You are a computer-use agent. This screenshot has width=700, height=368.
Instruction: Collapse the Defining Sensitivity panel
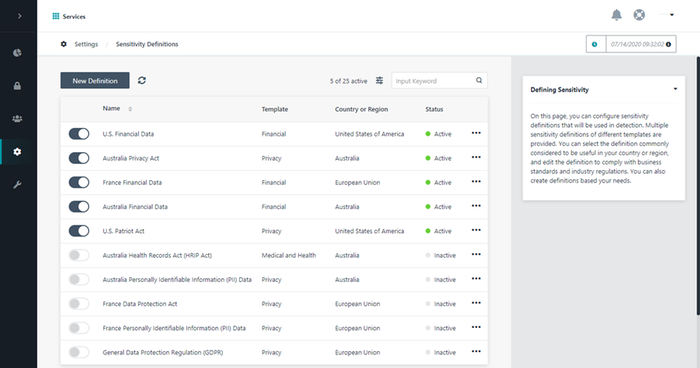coord(675,89)
